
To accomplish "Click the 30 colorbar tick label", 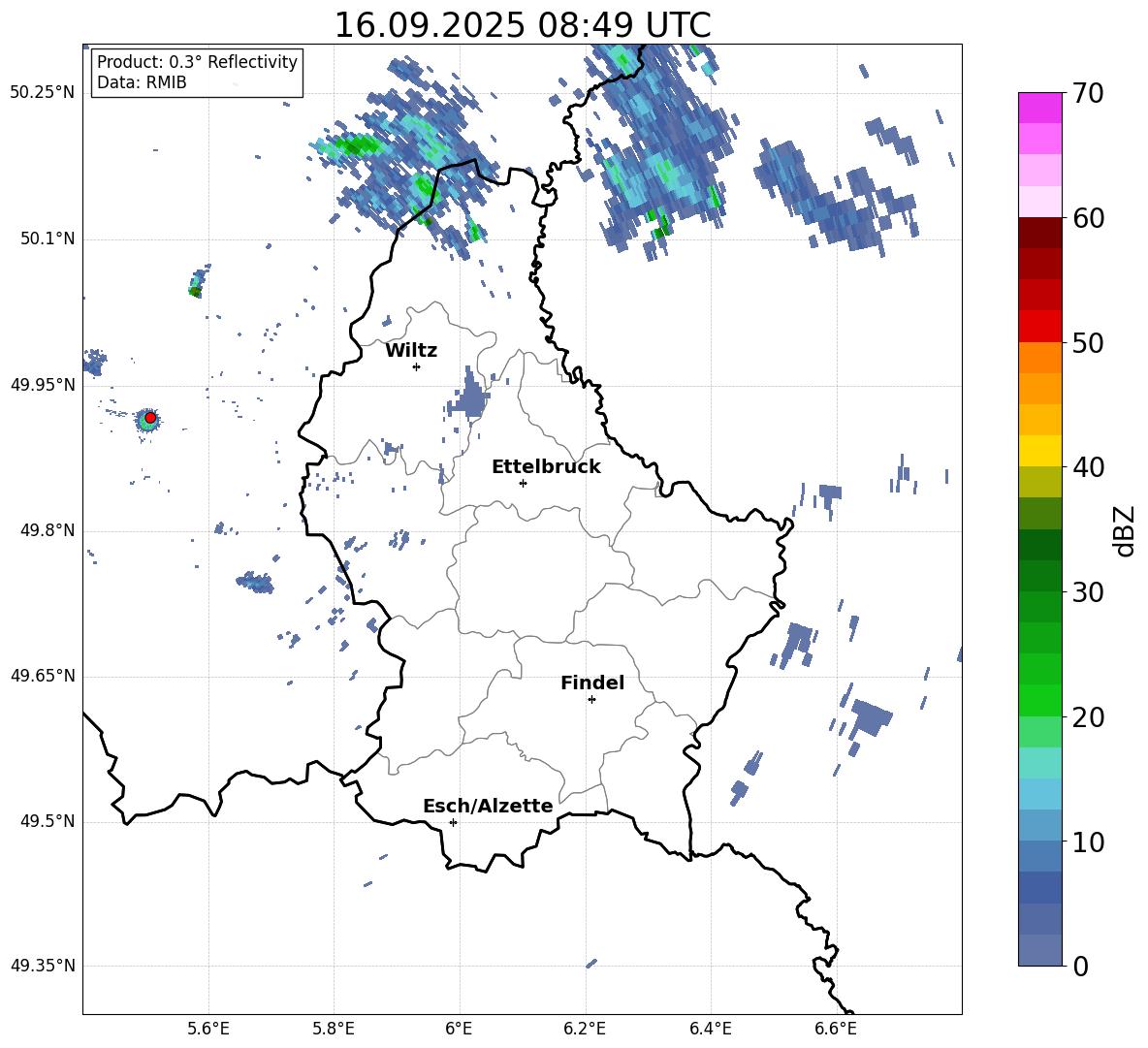I will pyautogui.click(x=1088, y=592).
